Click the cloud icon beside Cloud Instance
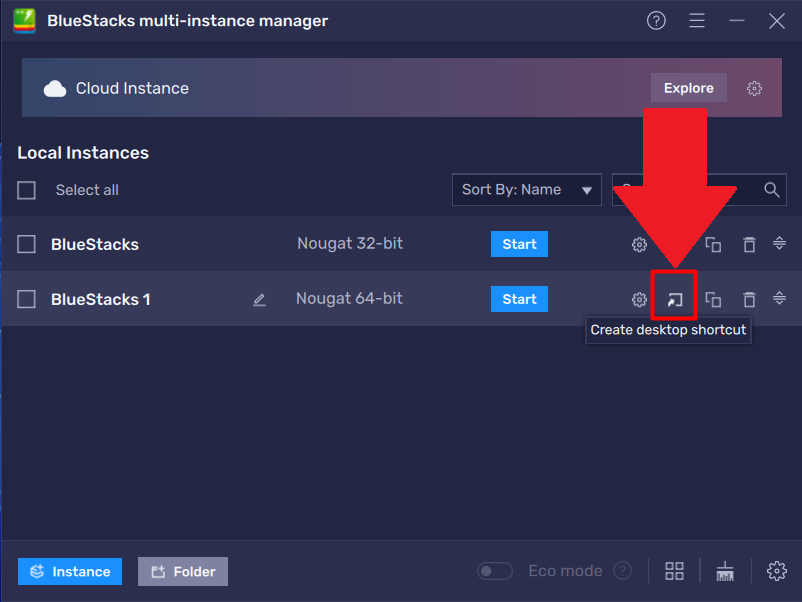Viewport: 802px width, 602px height. point(55,88)
